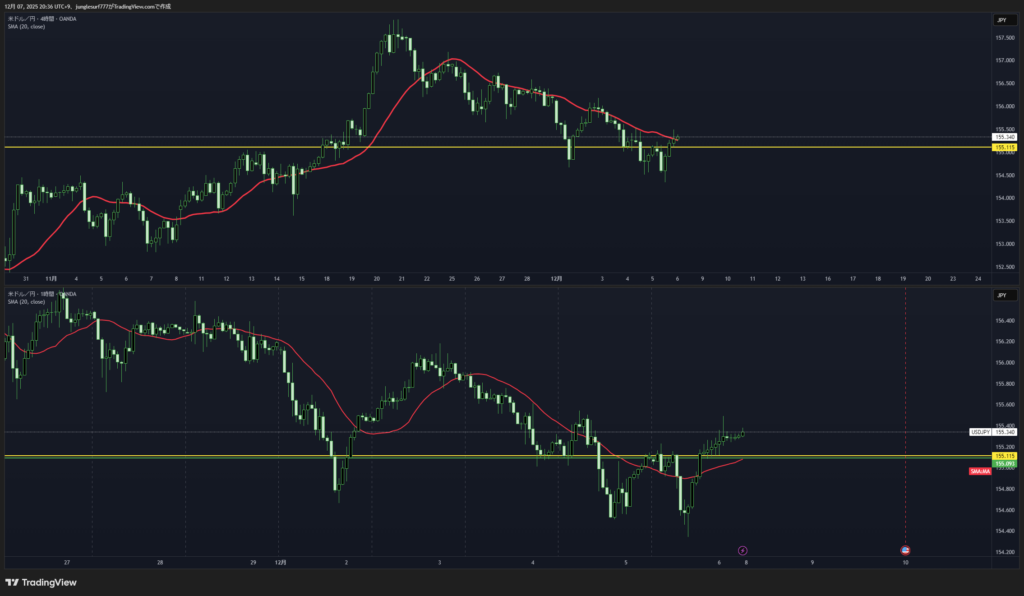Click the US flag economic event icon
This screenshot has height=596, width=1024.
coord(905,550)
